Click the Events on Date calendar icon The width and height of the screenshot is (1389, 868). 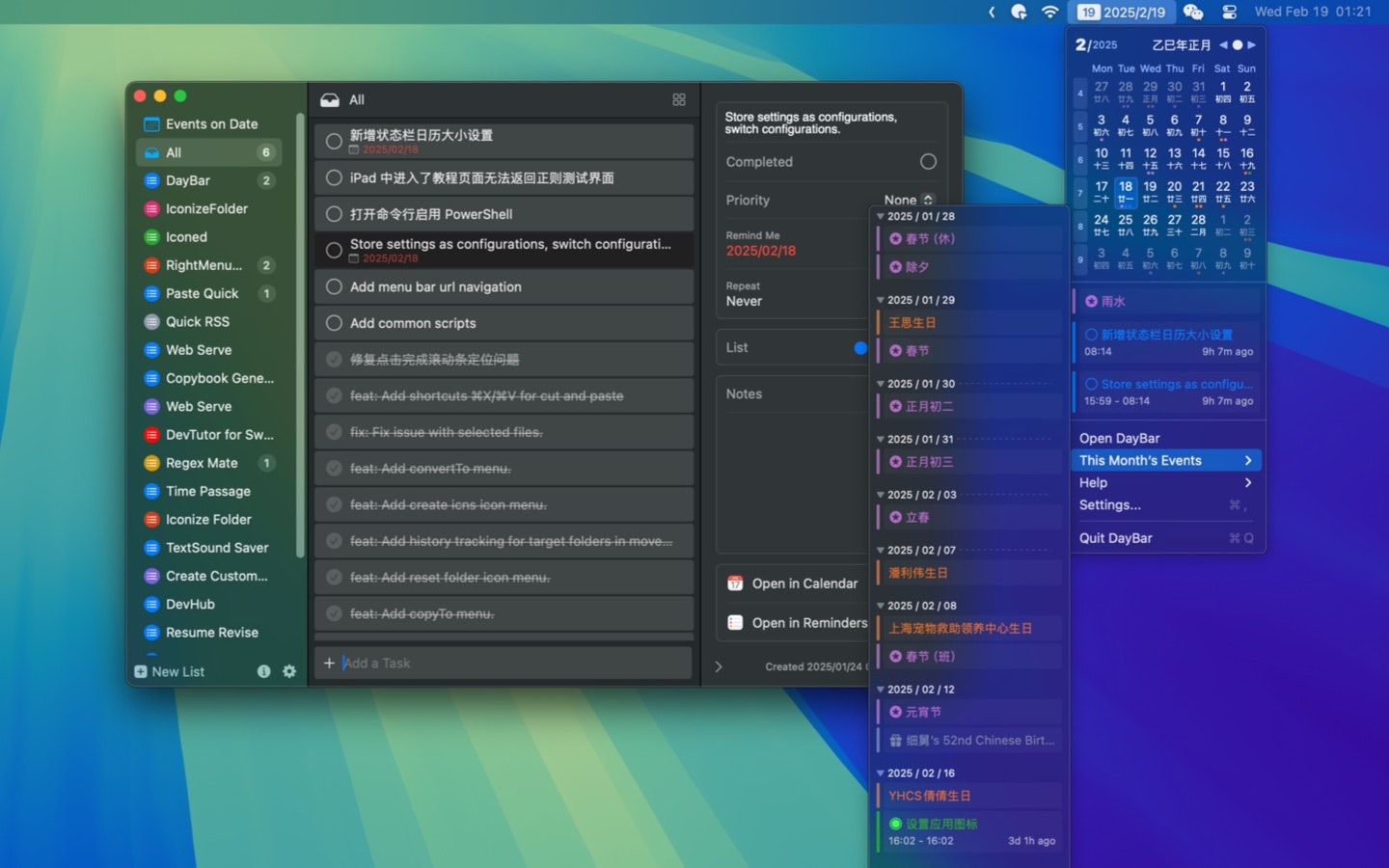click(151, 124)
